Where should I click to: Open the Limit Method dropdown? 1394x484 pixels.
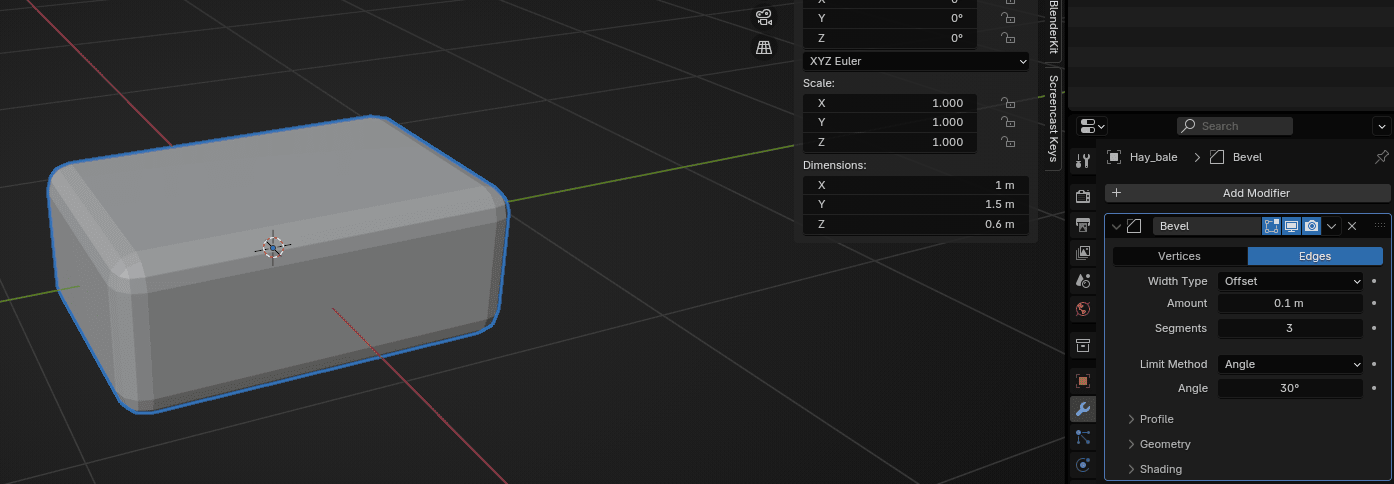point(1290,364)
